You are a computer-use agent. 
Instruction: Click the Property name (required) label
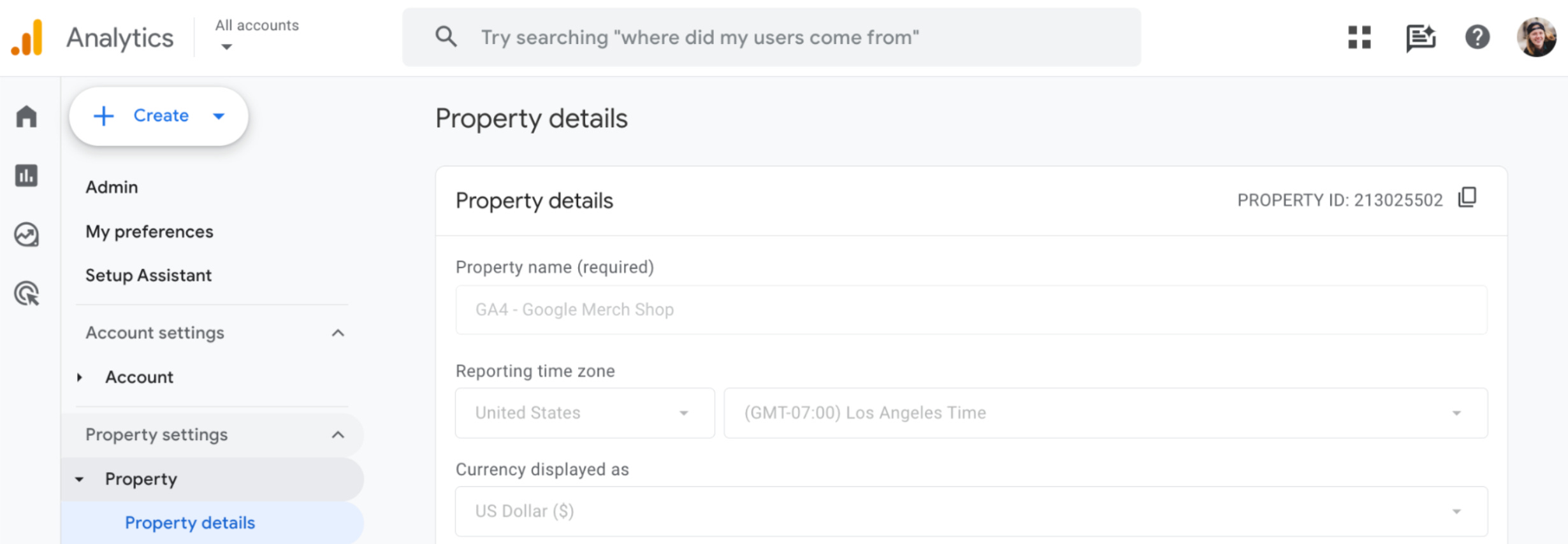[555, 267]
